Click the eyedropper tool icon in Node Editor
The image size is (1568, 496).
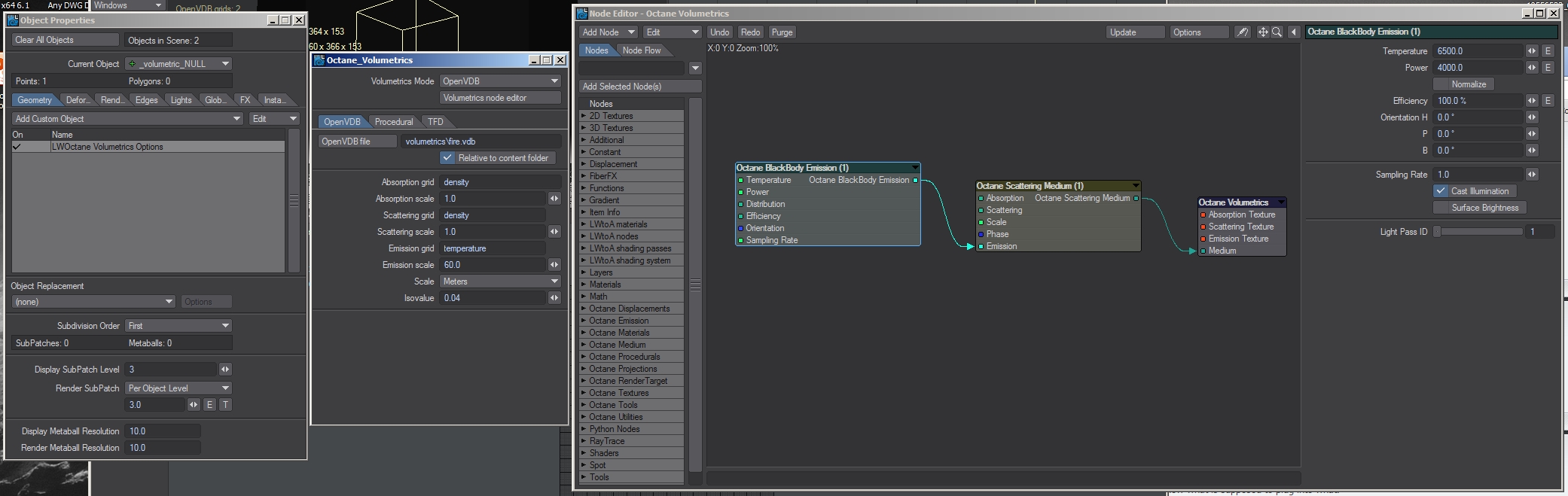click(1243, 32)
